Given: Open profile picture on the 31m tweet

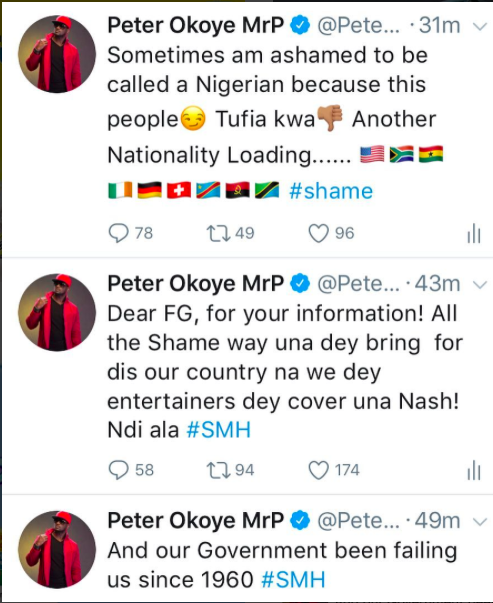Looking at the screenshot, I should [57, 54].
